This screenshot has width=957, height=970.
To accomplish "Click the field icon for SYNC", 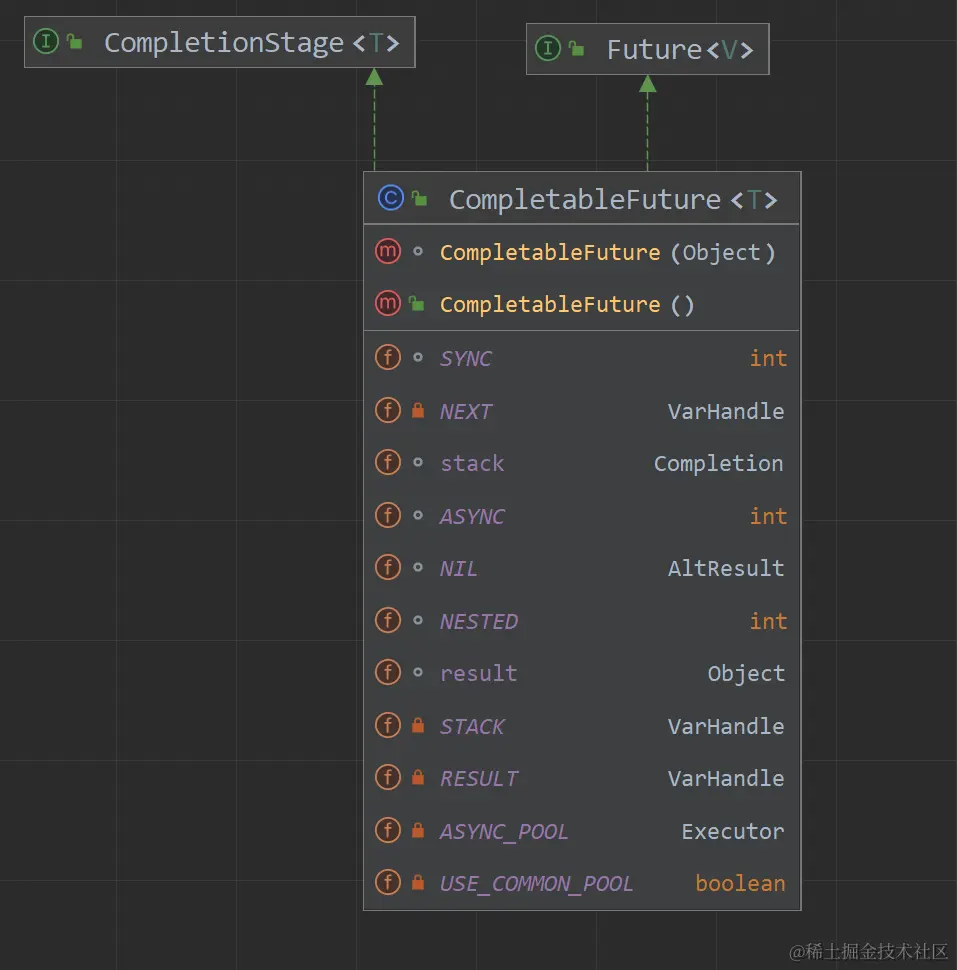I will pos(388,357).
